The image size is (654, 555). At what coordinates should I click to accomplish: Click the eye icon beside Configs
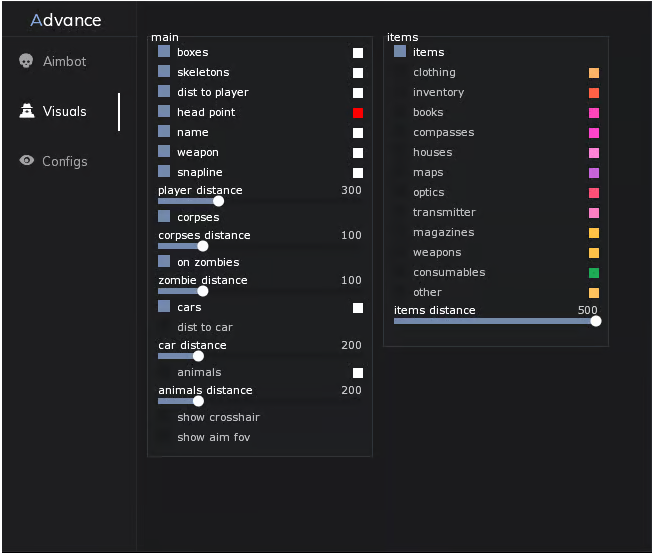point(27,161)
